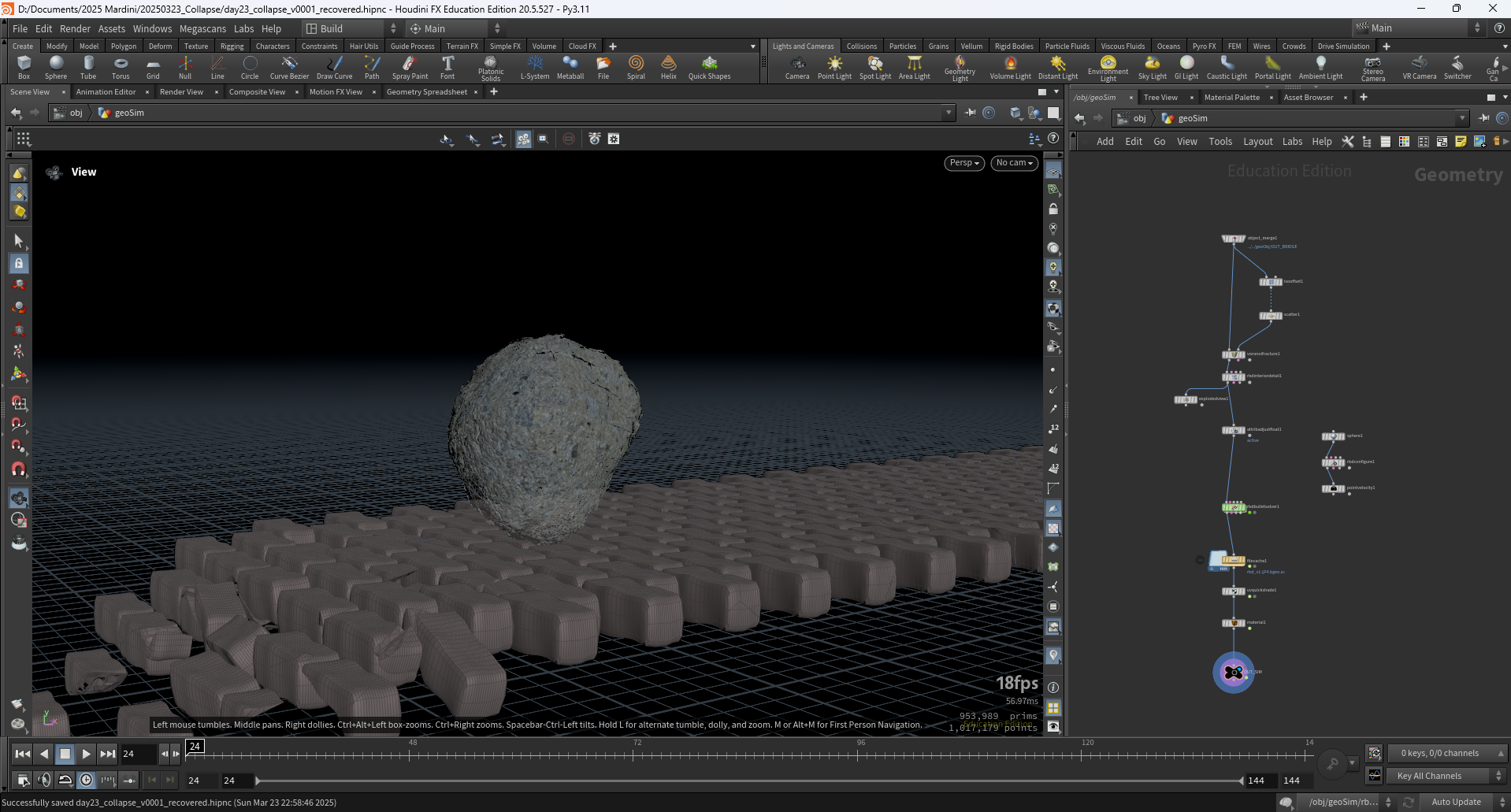Toggle the viewport lock camera button
The width and height of the screenshot is (1511, 812).
pos(1053,209)
